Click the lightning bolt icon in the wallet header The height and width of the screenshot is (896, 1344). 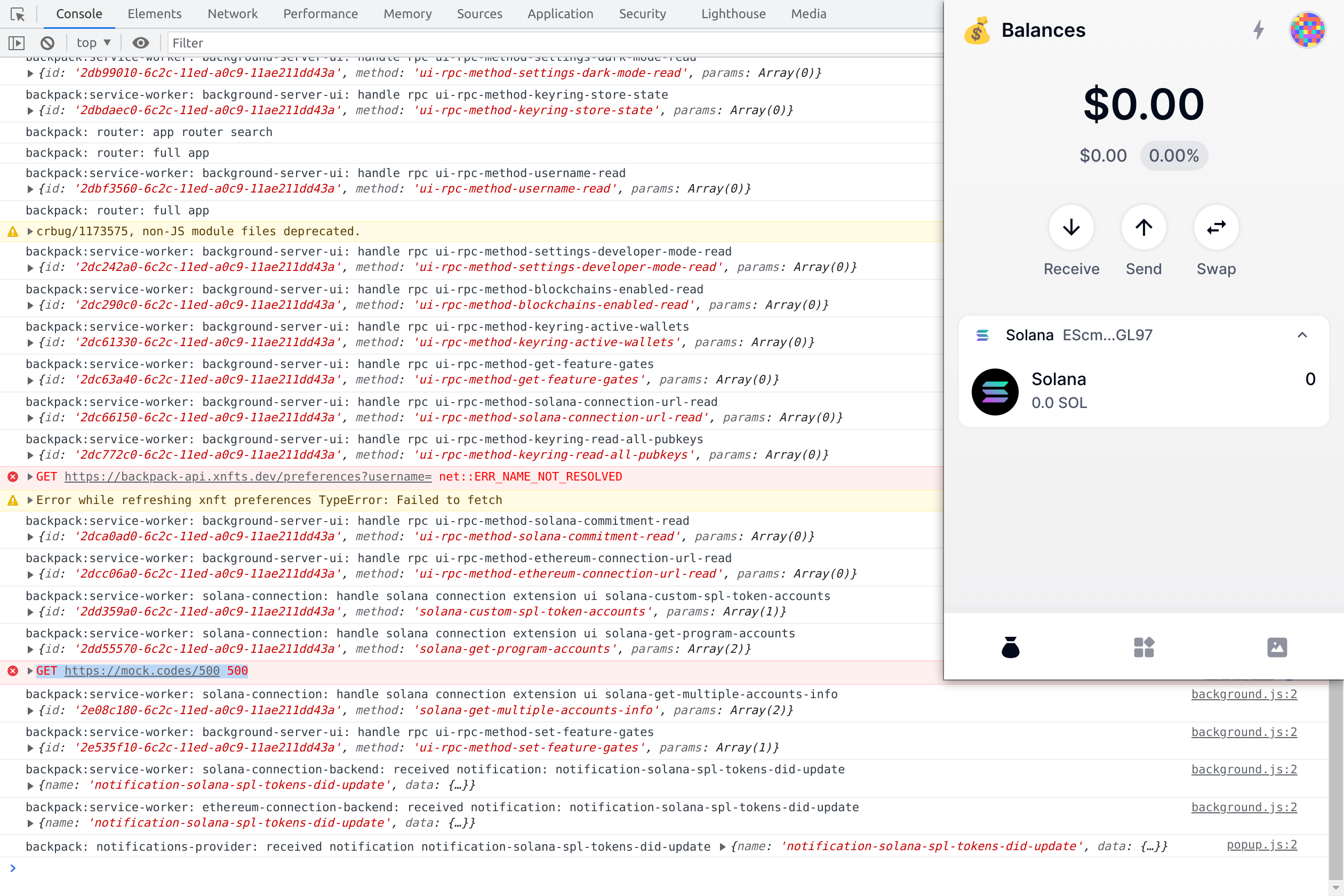tap(1259, 30)
